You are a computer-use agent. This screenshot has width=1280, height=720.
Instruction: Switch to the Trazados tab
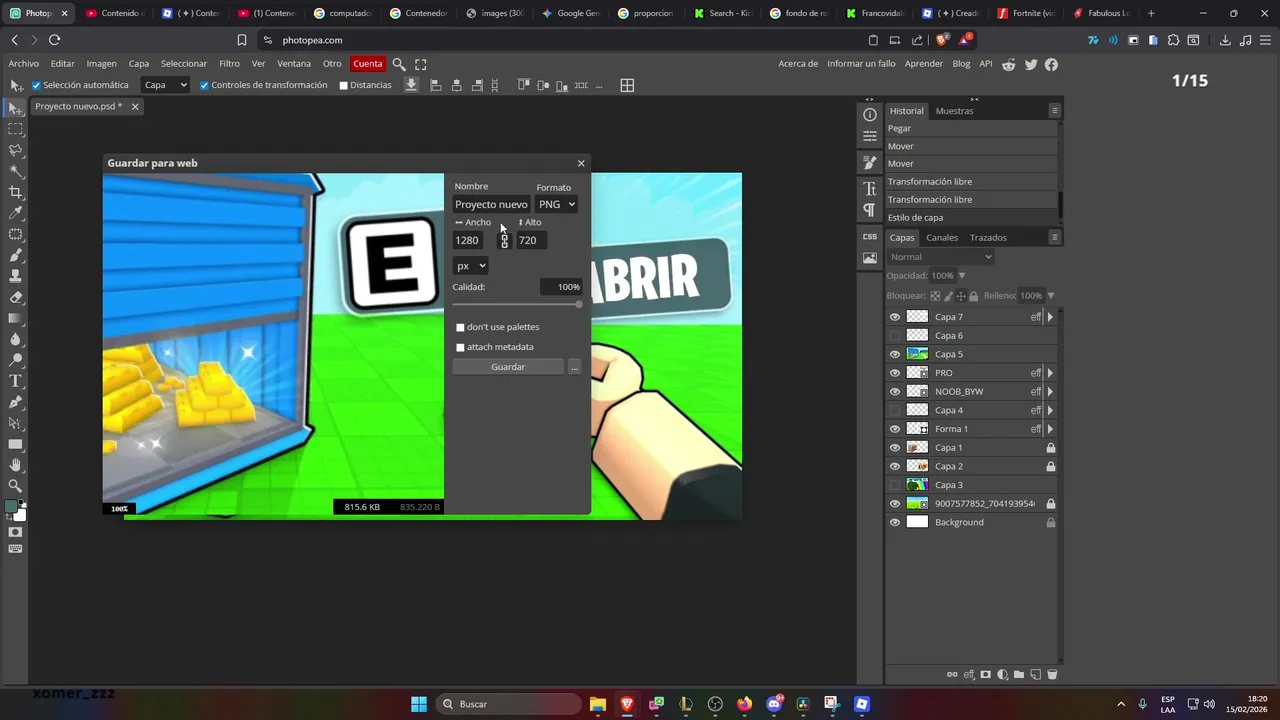(988, 238)
